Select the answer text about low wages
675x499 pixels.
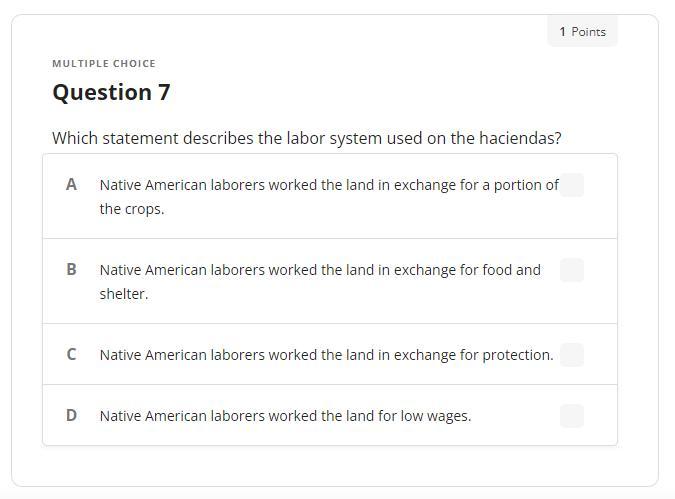pos(285,416)
